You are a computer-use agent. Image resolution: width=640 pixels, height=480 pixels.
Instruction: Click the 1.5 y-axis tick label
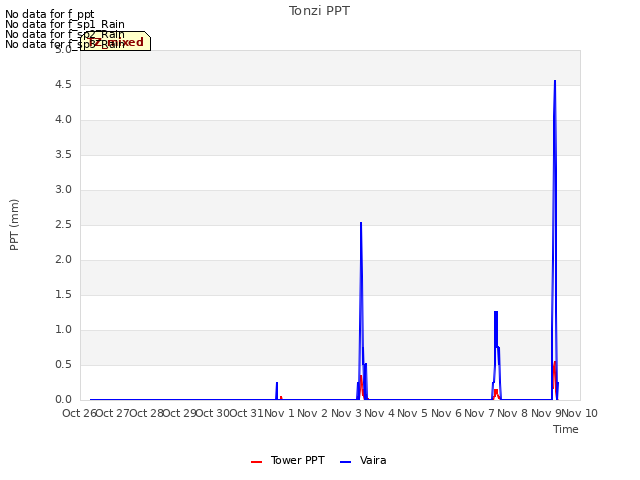pos(63,295)
